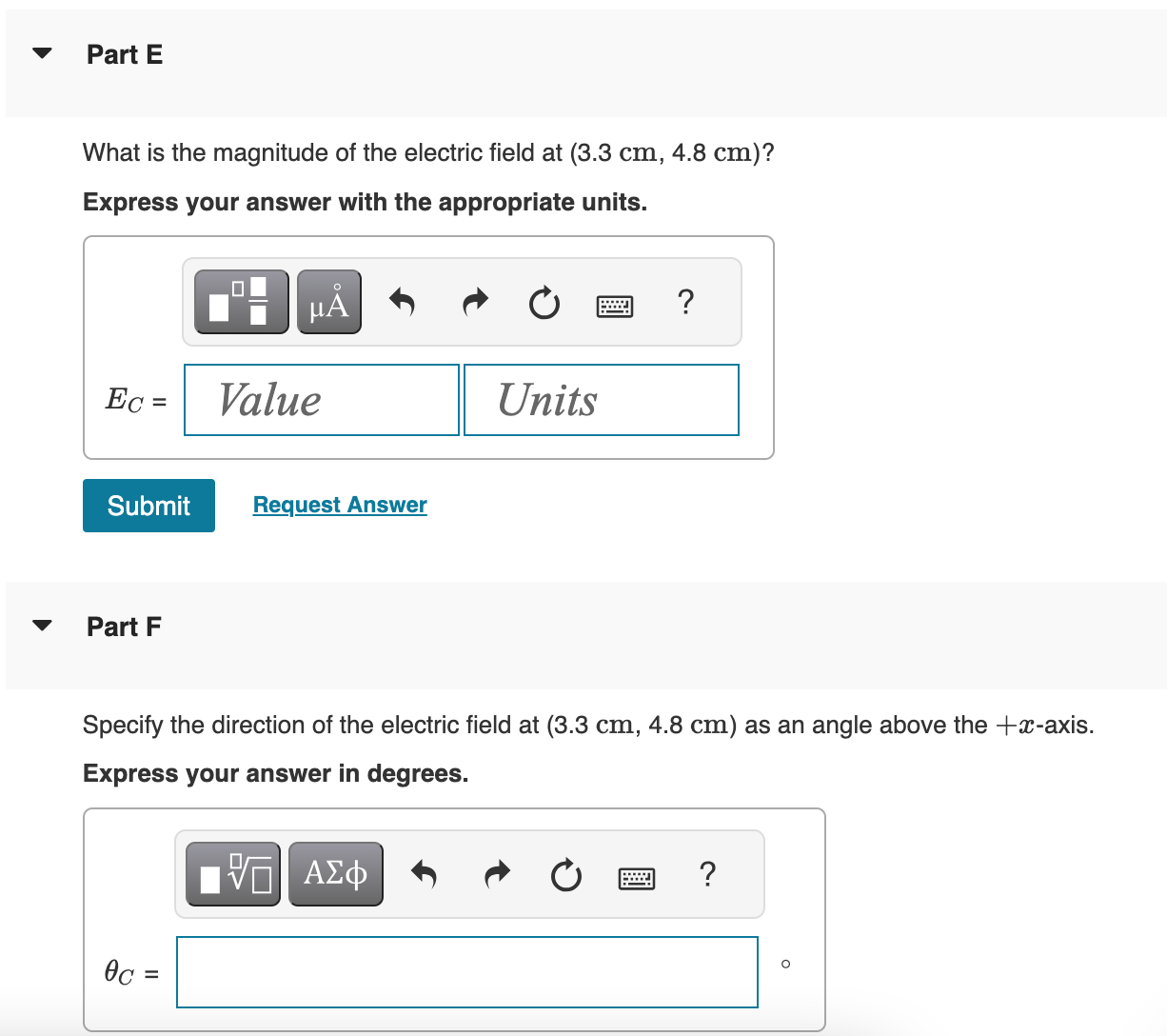Select the square root template icon in Part F
The width and height of the screenshot is (1167, 1036).
click(x=232, y=873)
